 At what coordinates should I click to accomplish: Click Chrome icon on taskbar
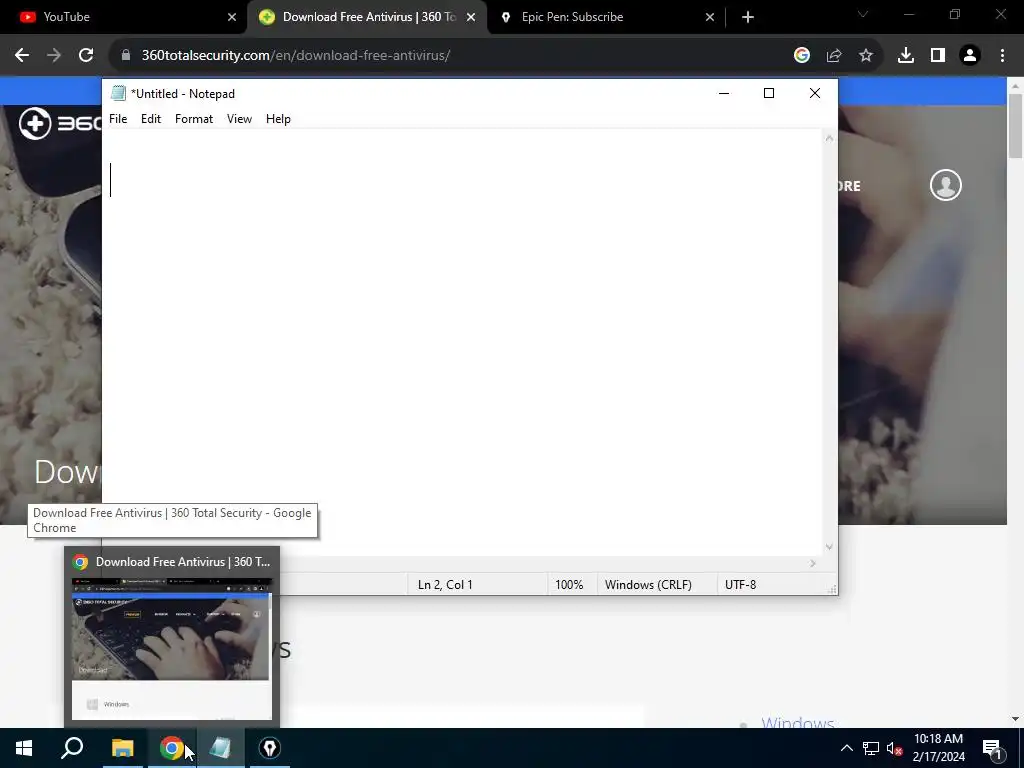(172, 748)
